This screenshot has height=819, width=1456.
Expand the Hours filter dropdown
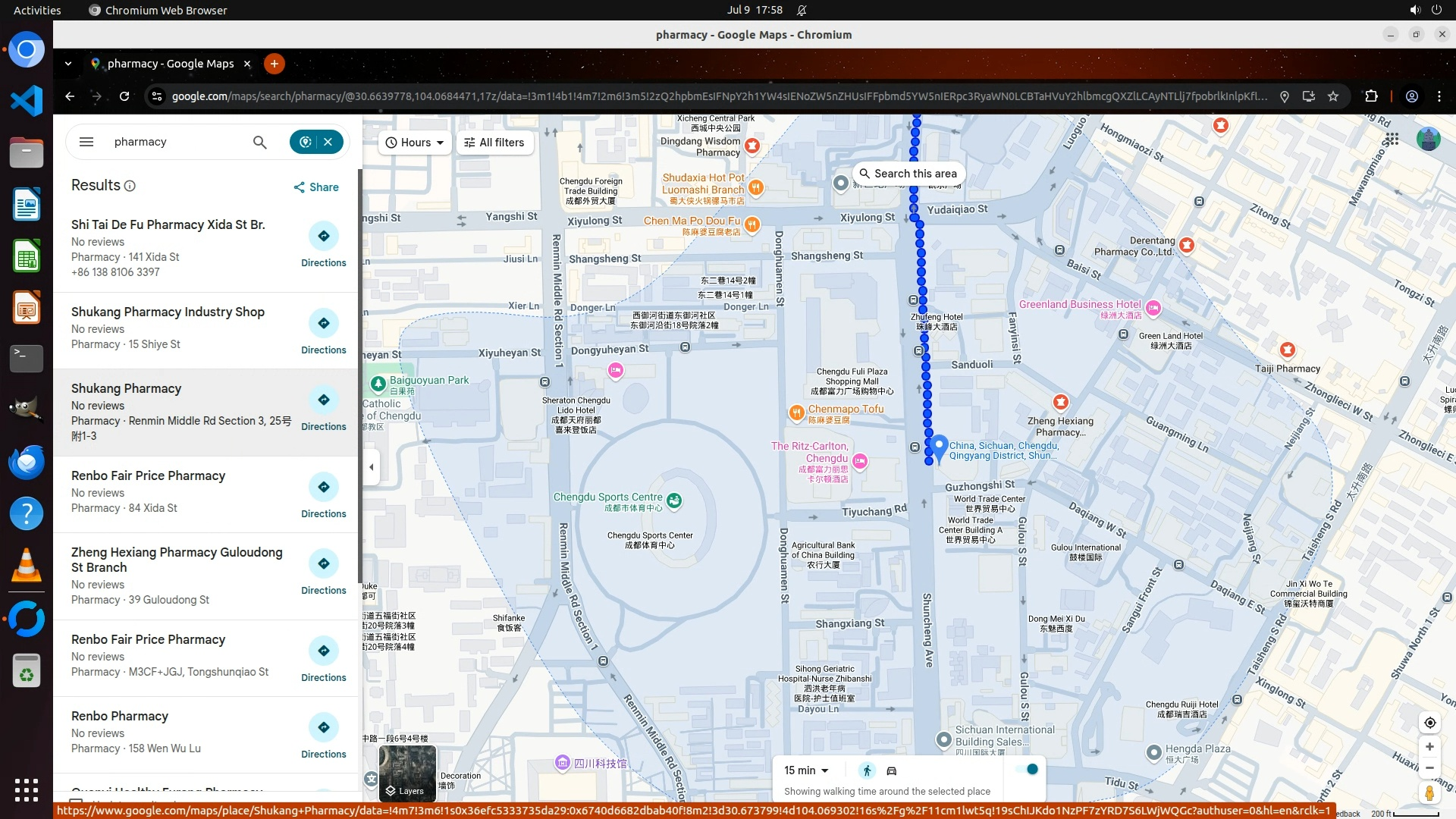415,143
